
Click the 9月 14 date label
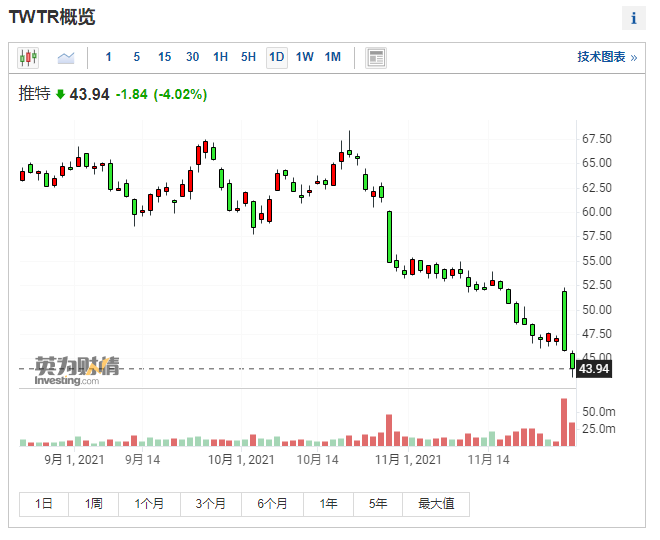click(142, 459)
